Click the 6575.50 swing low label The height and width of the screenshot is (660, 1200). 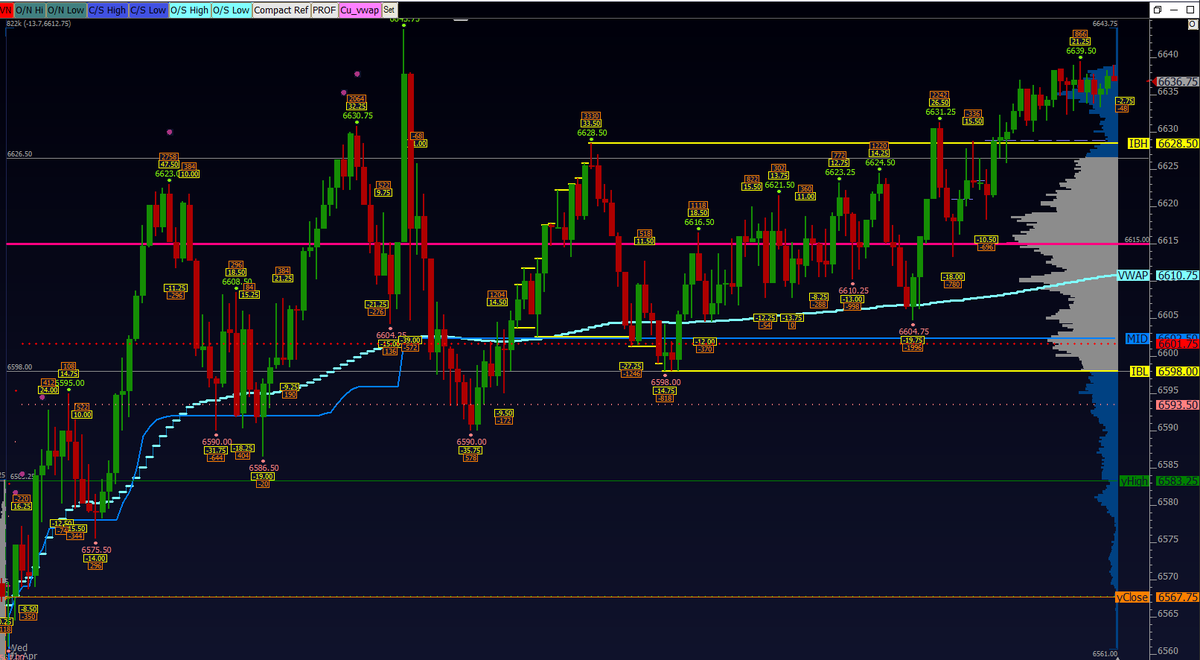coord(96,549)
